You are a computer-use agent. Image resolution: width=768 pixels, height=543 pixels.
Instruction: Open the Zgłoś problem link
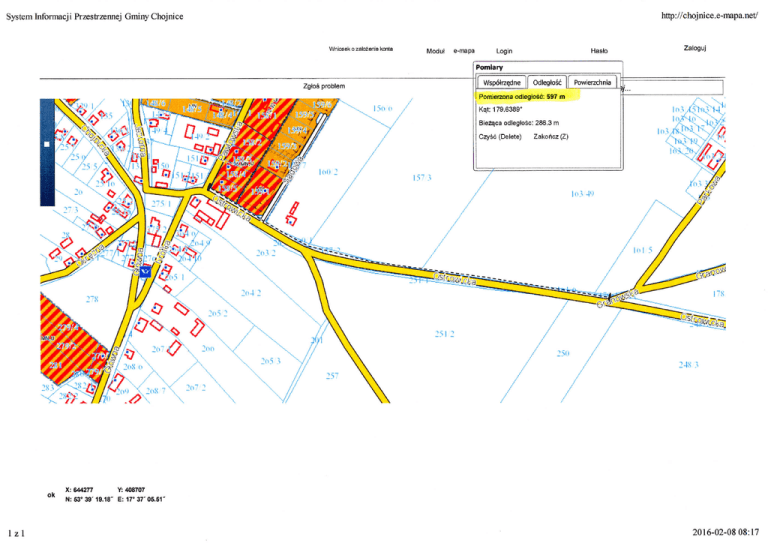click(323, 86)
